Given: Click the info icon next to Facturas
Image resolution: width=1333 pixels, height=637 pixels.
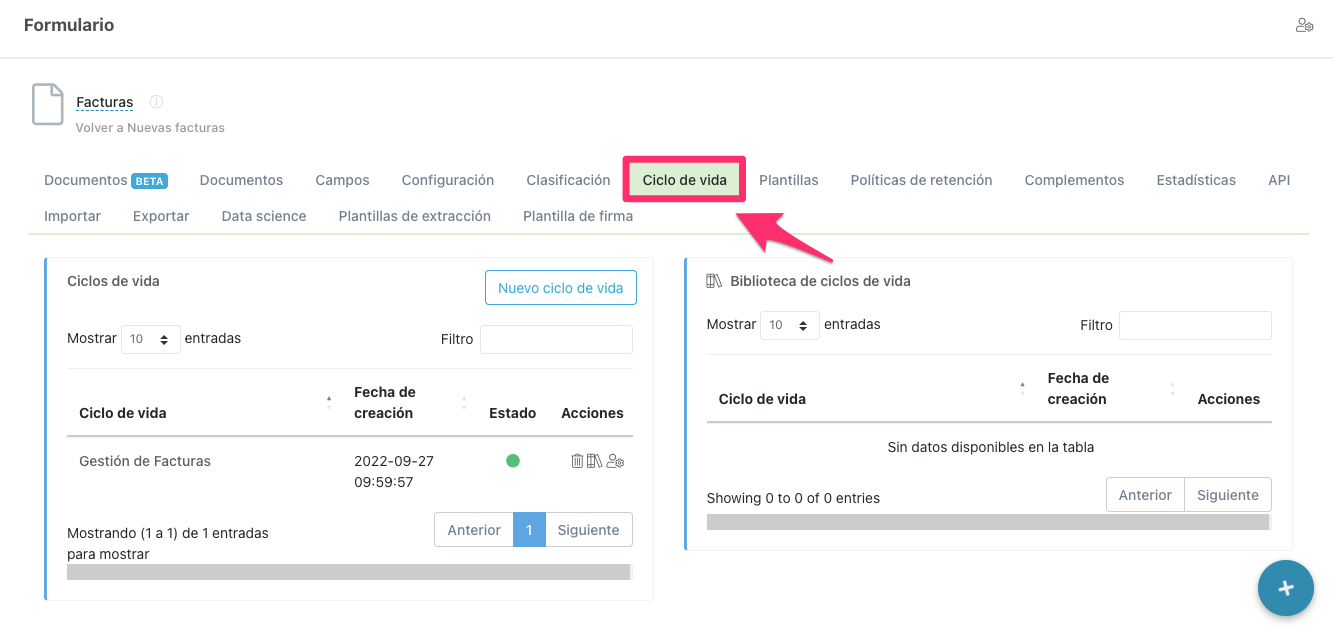Looking at the screenshot, I should tap(156, 102).
